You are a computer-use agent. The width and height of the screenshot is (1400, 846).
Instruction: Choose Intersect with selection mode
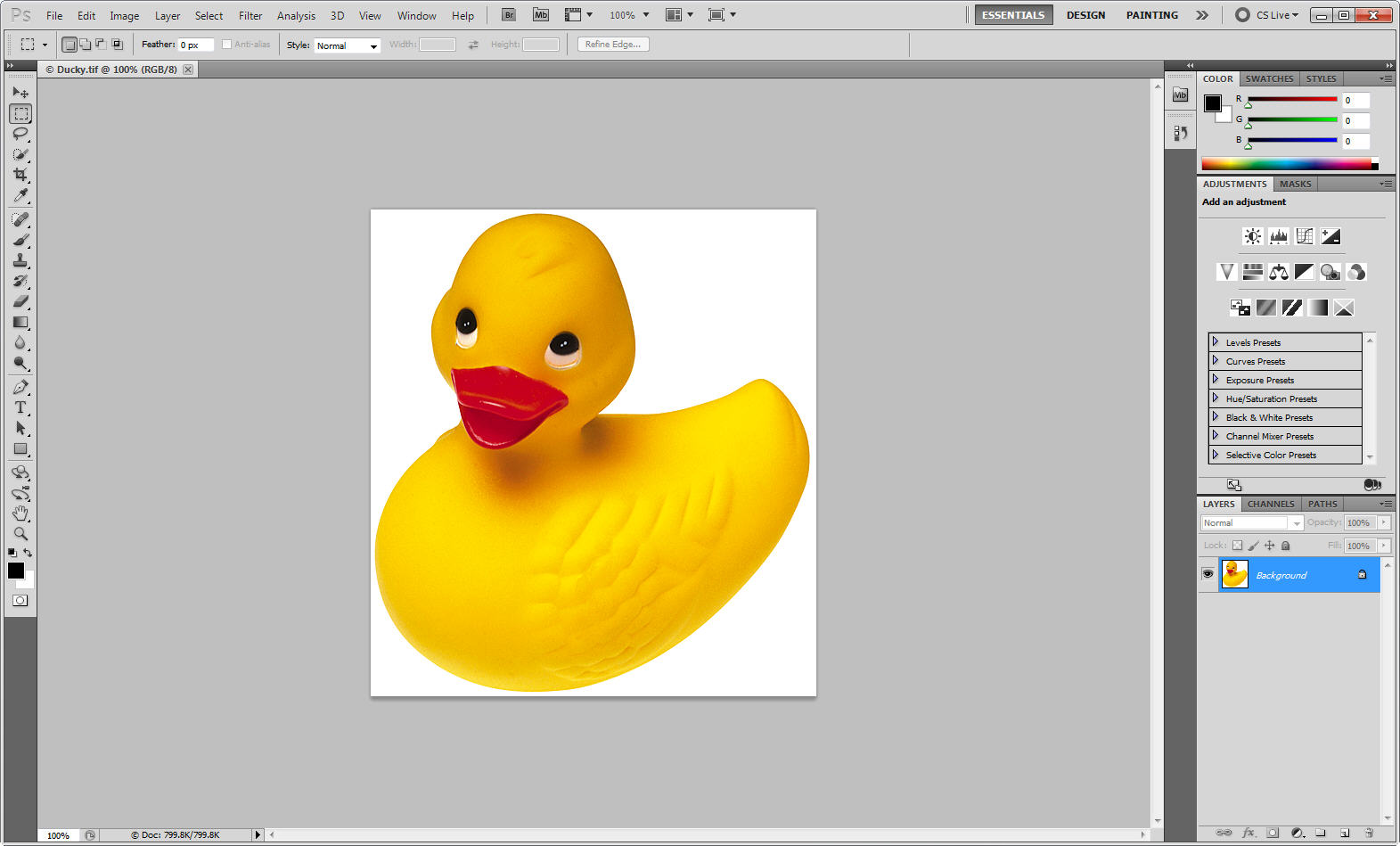click(117, 44)
